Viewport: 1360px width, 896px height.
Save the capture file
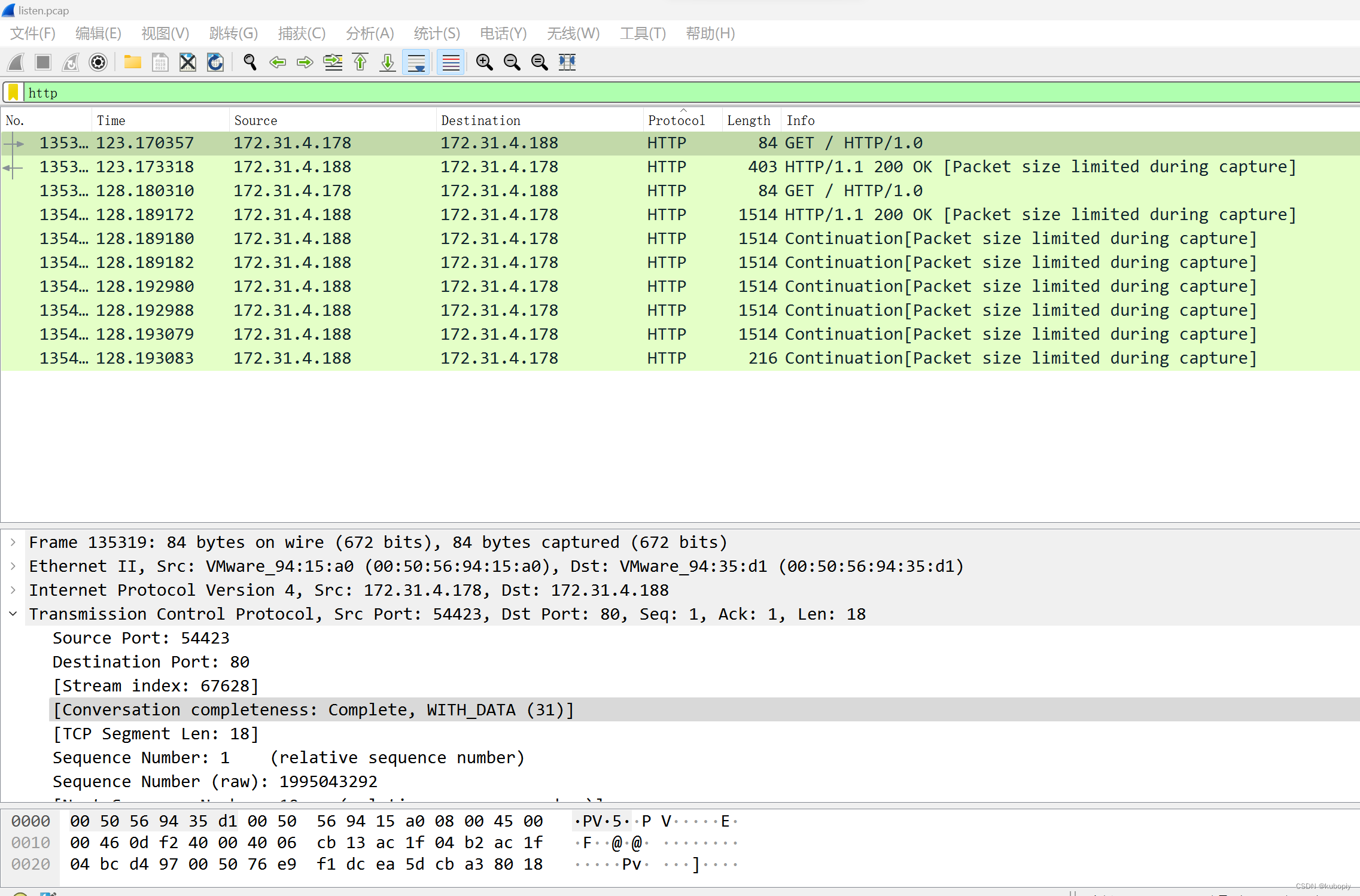160,62
